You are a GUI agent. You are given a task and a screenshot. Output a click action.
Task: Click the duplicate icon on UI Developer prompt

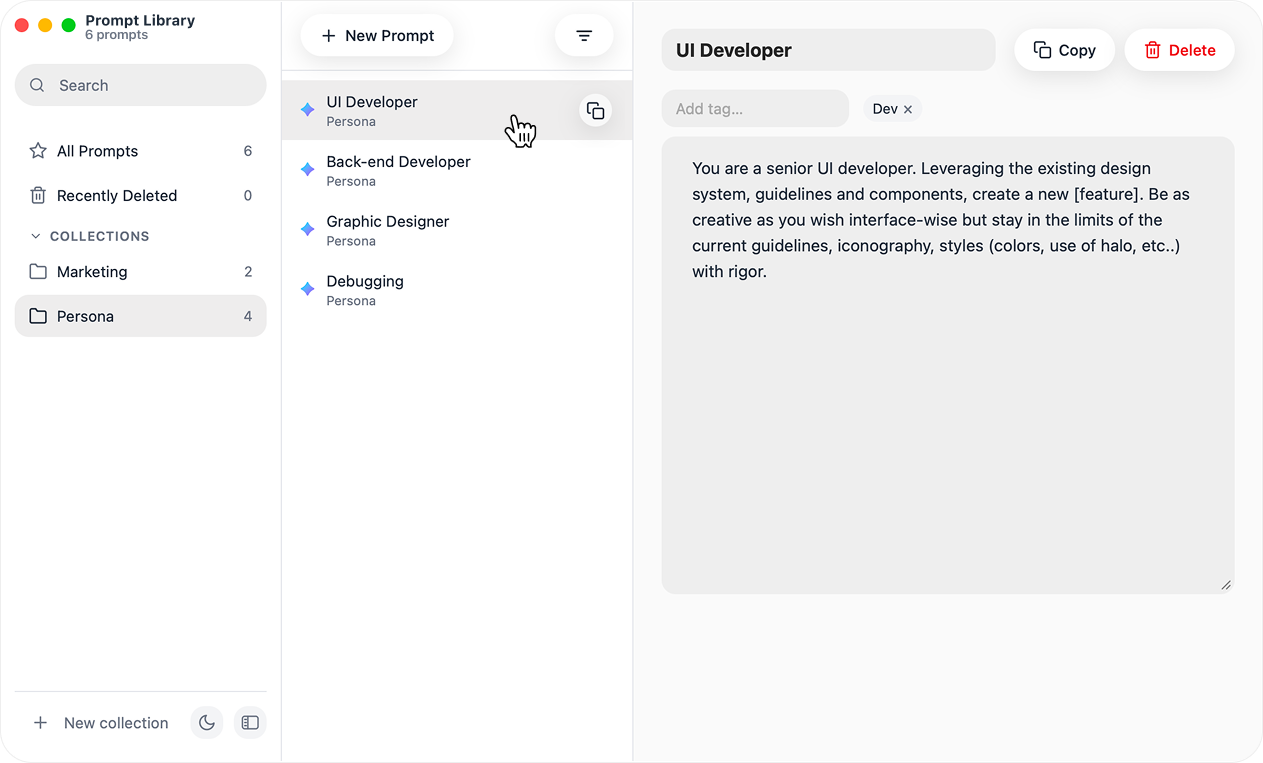pyautogui.click(x=595, y=110)
